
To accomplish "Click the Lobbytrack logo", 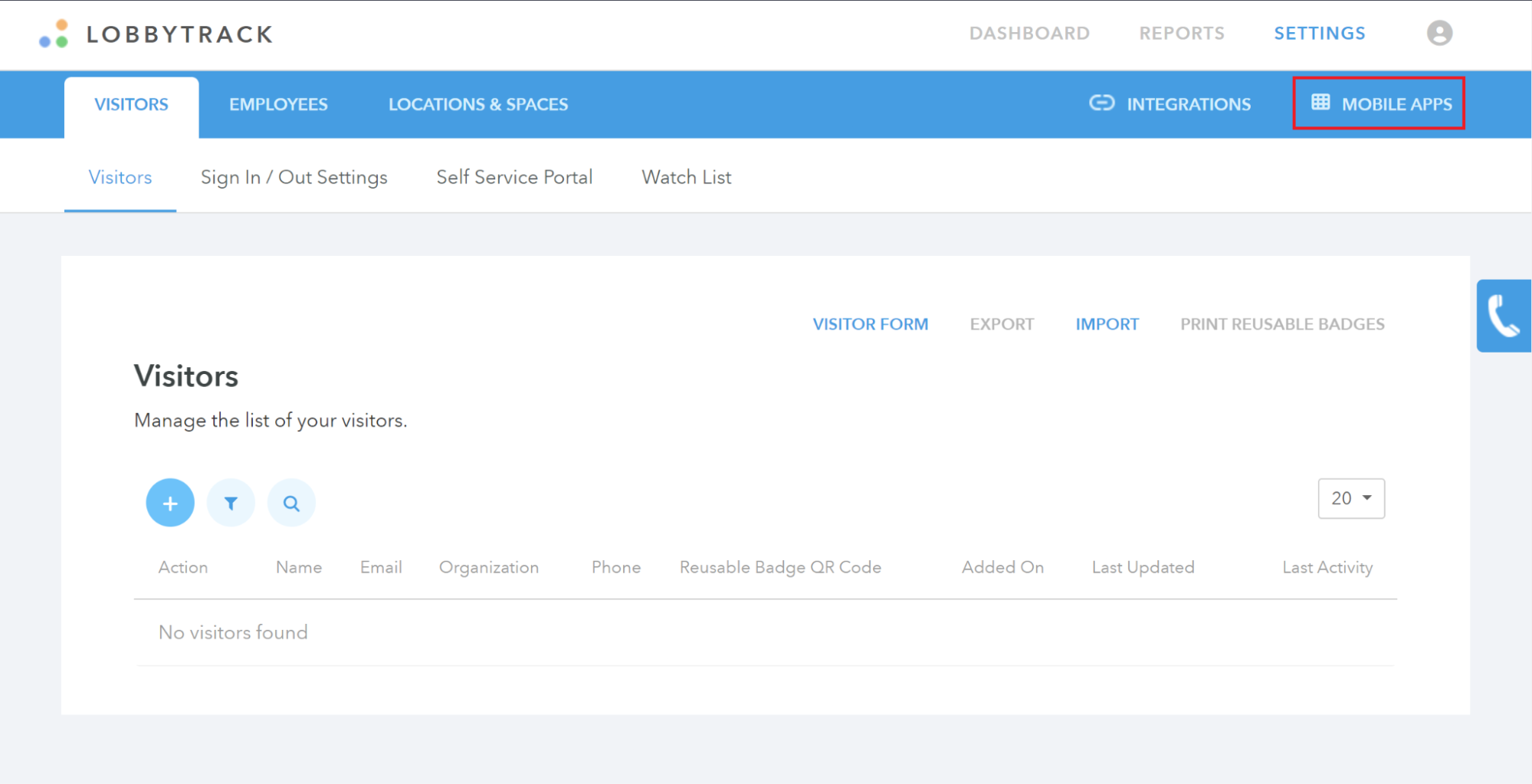I will 156,34.
